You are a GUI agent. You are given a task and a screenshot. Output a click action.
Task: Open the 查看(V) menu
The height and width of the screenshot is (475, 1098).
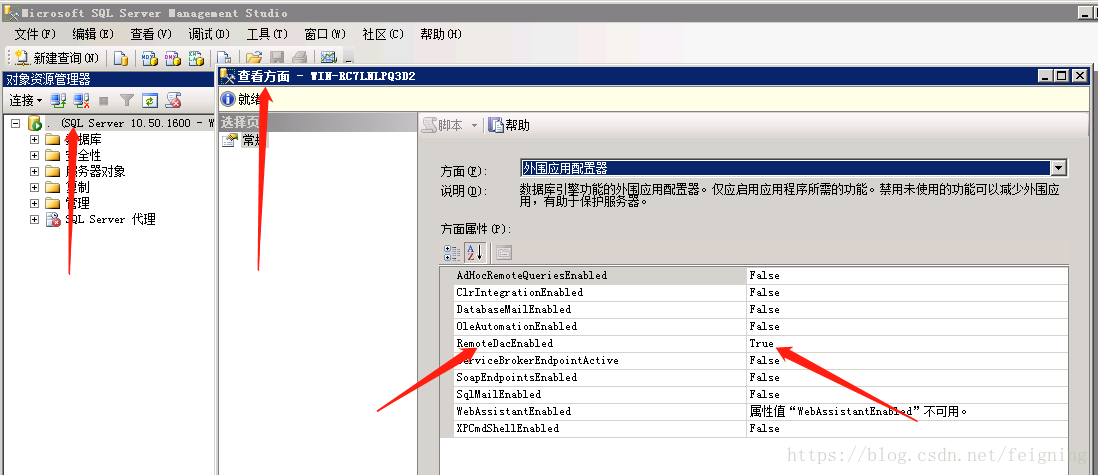(151, 34)
